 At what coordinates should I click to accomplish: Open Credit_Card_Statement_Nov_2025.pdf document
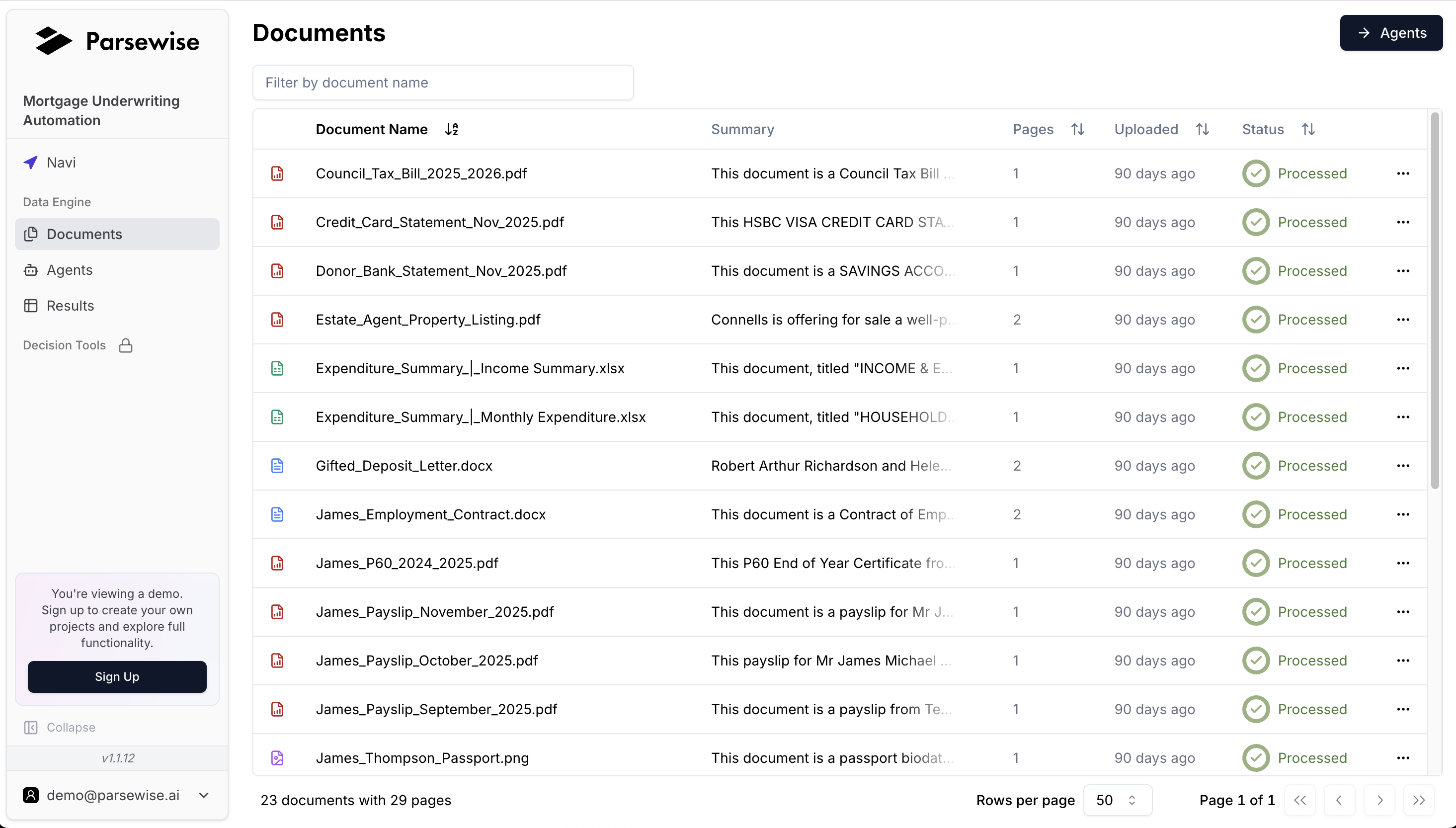(x=439, y=222)
